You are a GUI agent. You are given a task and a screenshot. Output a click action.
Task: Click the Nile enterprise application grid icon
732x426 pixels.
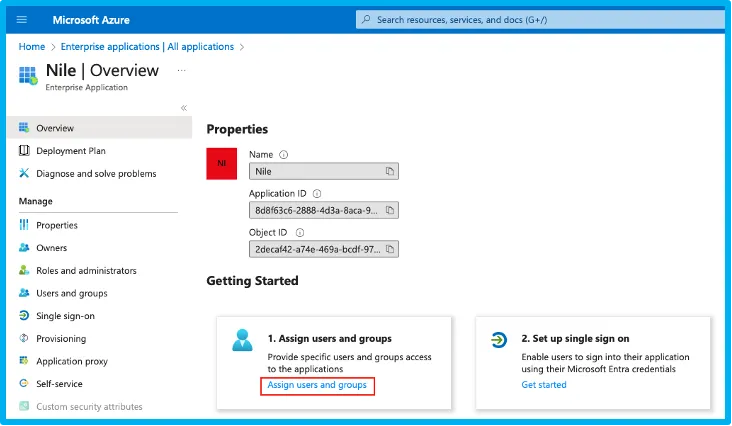click(x=28, y=75)
